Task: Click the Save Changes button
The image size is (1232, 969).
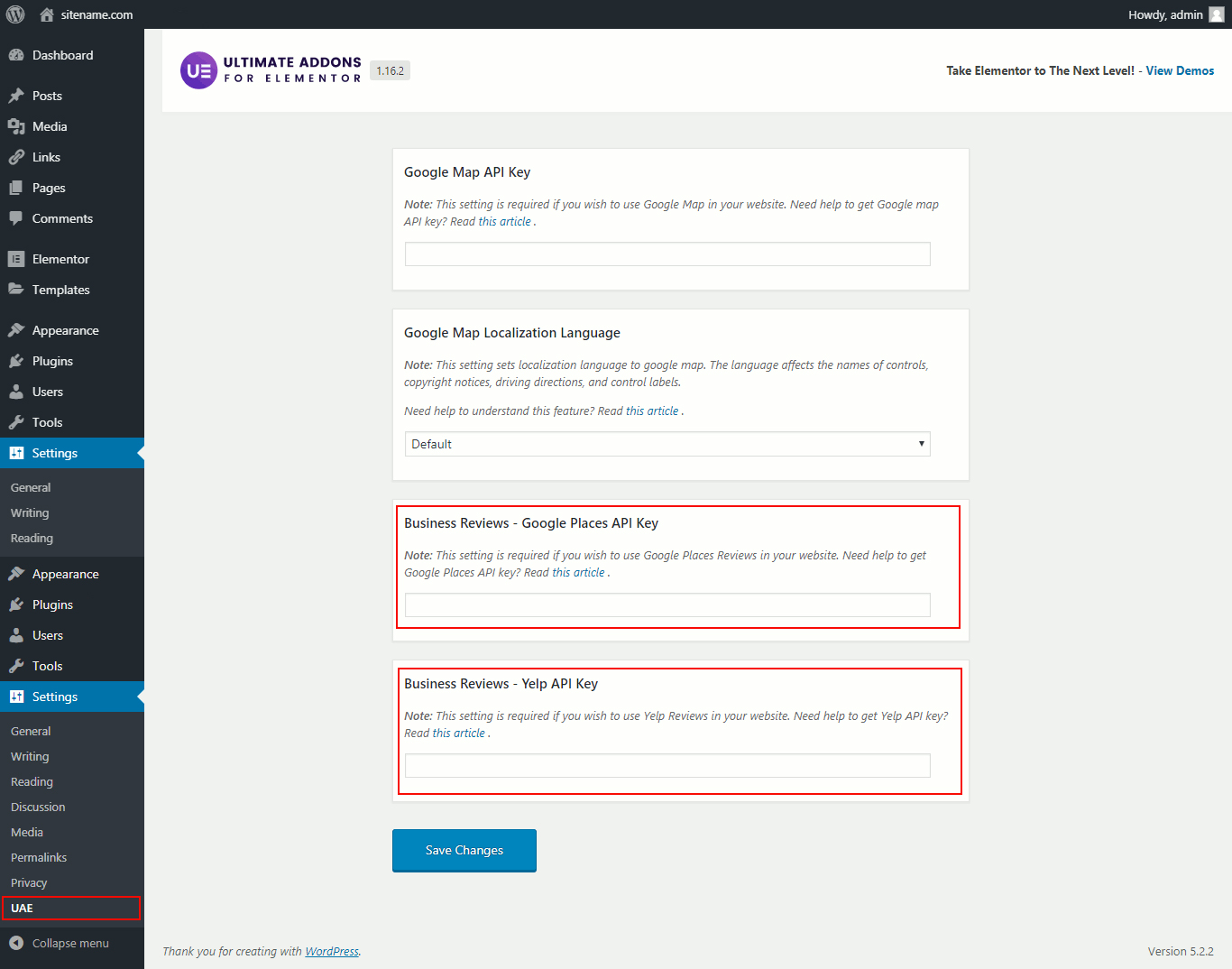Action: (464, 850)
